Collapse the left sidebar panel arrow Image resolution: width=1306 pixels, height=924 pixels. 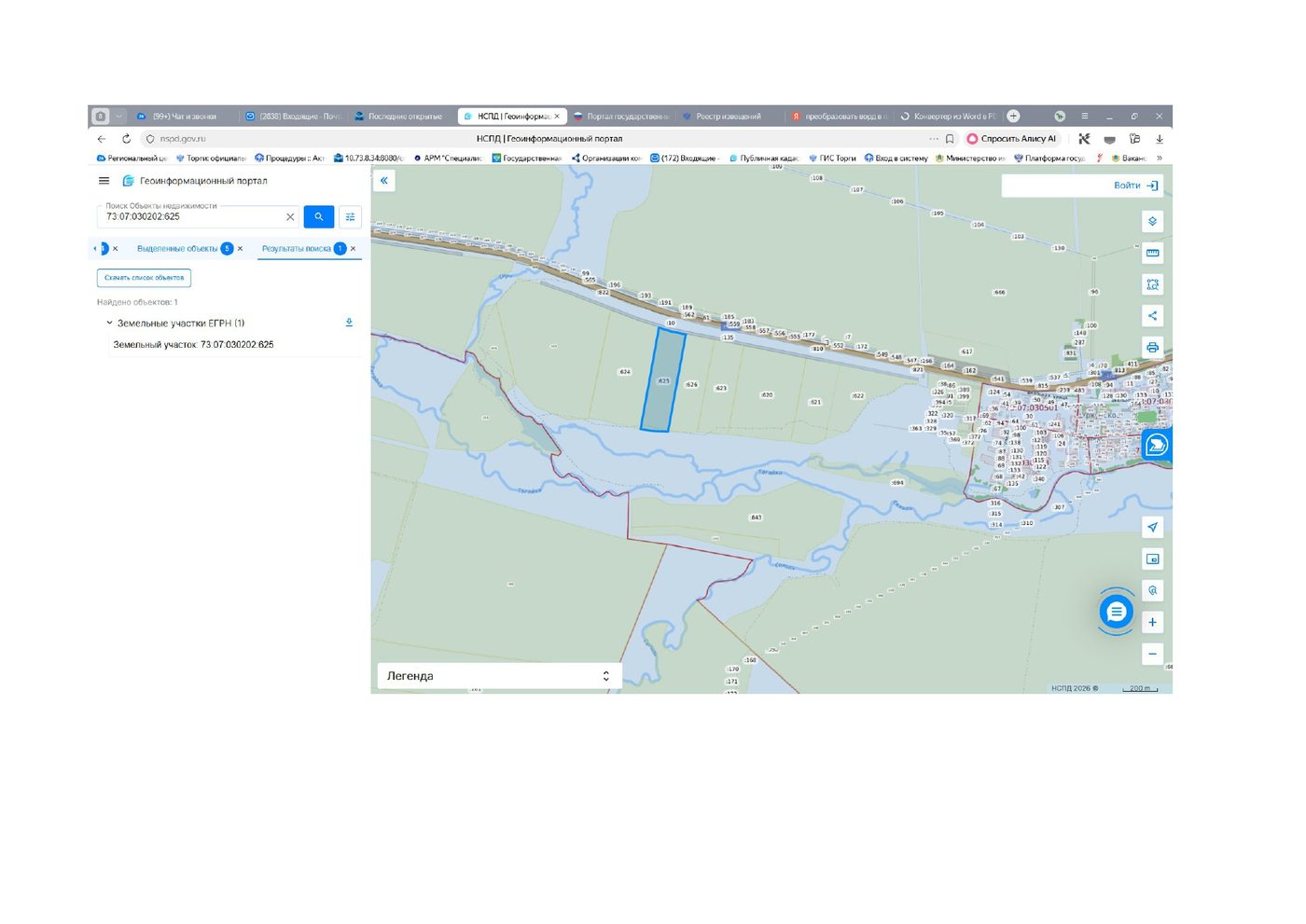(383, 181)
